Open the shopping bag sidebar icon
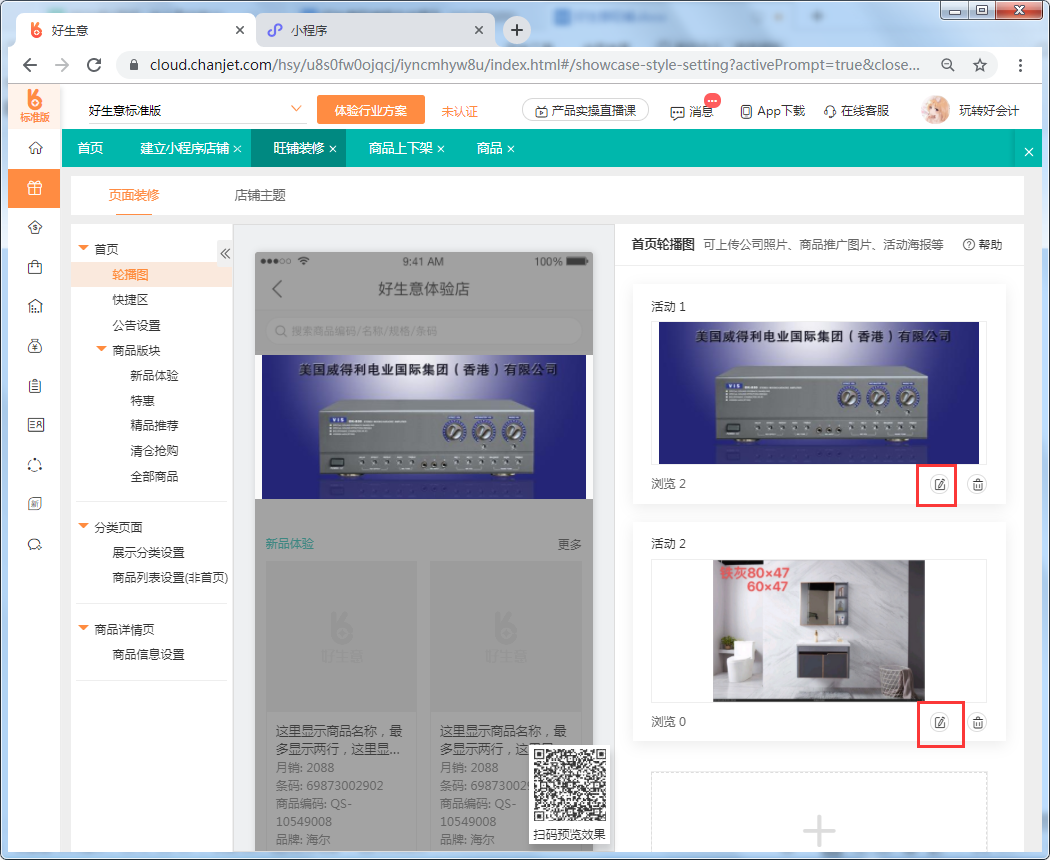Screen dimensions: 1050x860 click(x=35, y=267)
